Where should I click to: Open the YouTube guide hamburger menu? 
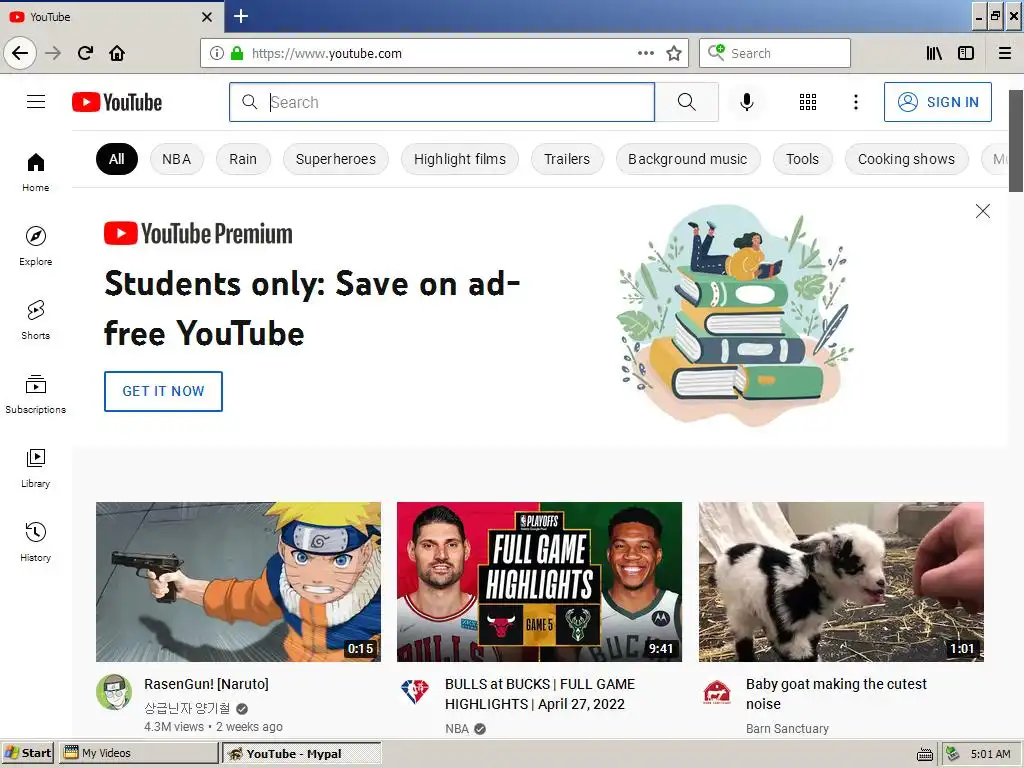[36, 102]
